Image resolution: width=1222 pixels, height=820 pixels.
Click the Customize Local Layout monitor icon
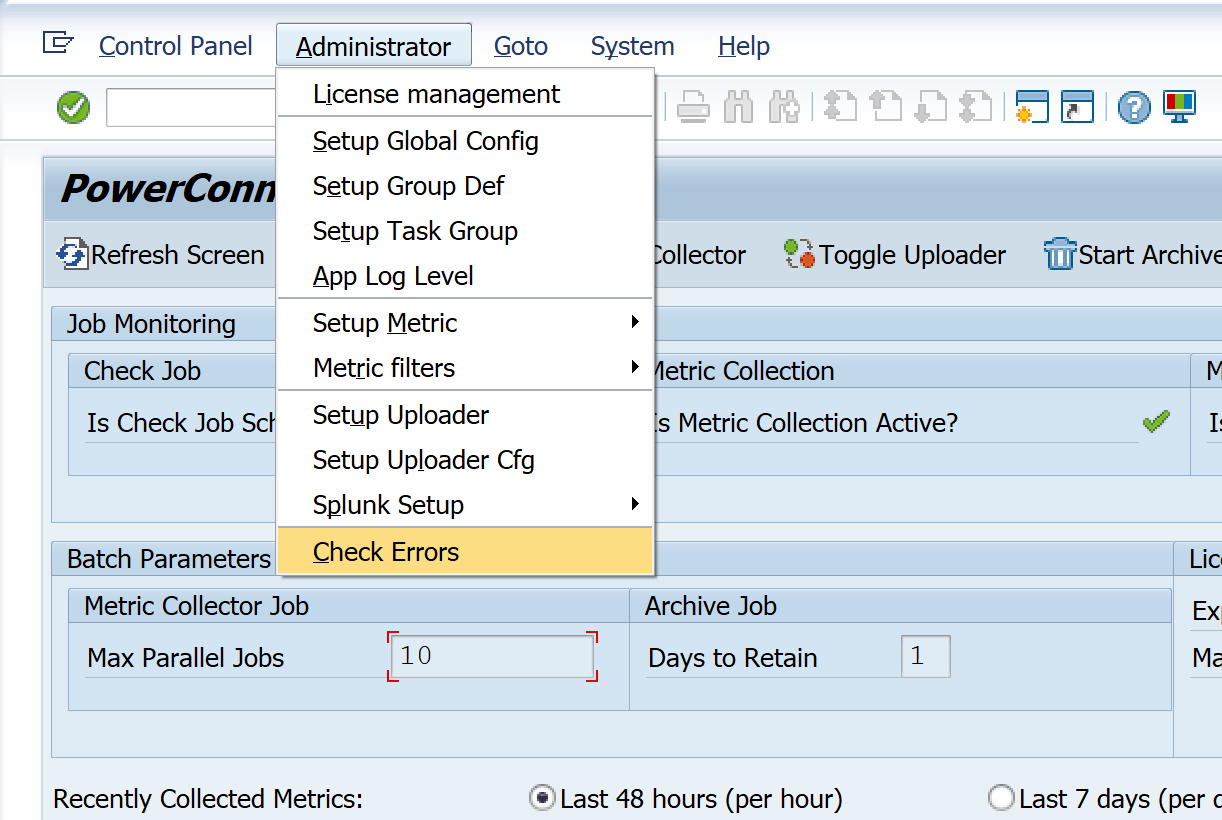(x=1180, y=107)
